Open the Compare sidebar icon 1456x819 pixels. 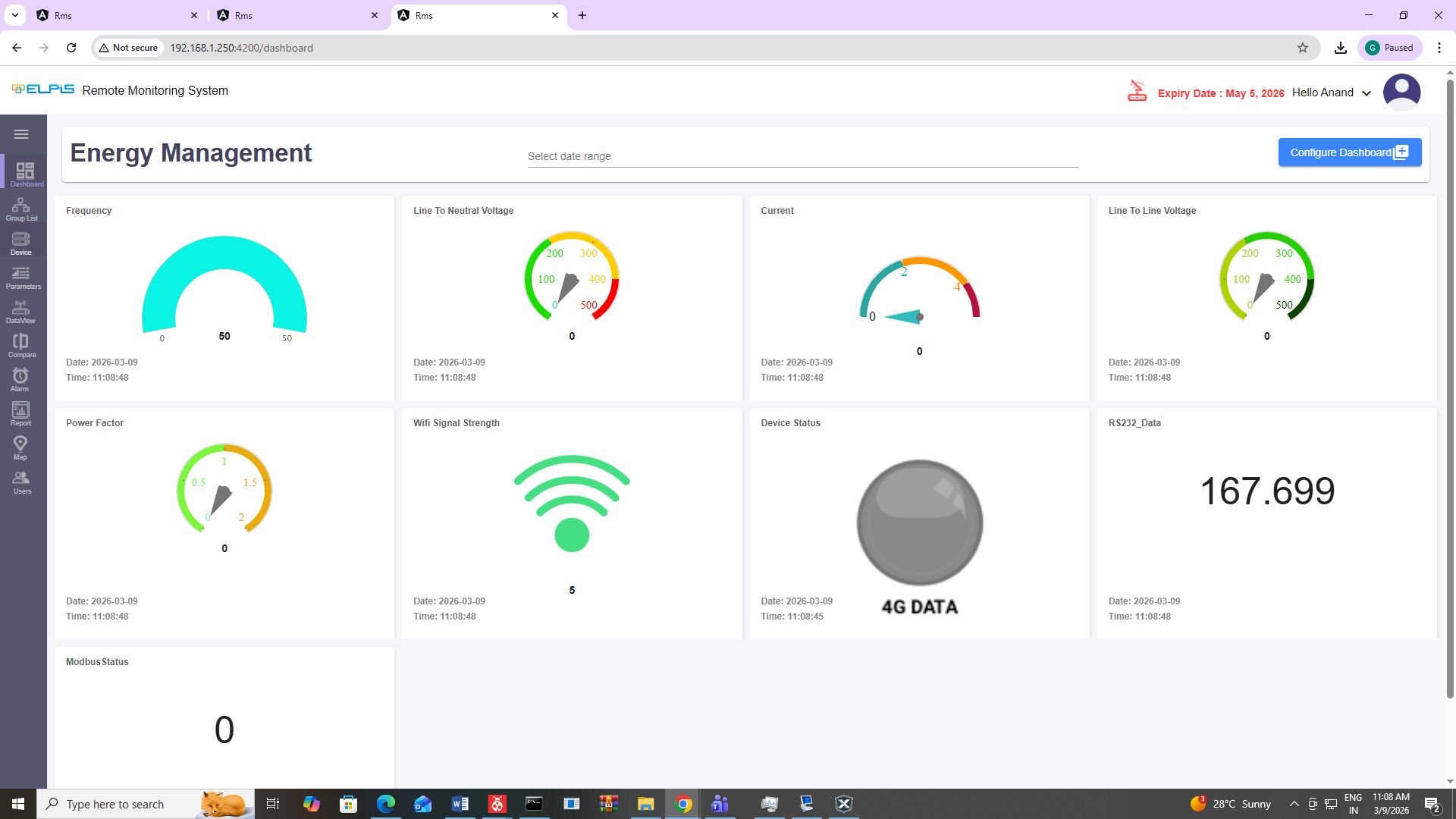(21, 346)
